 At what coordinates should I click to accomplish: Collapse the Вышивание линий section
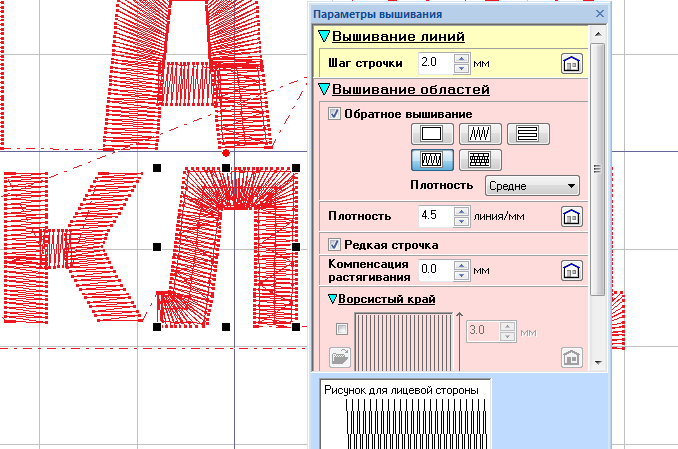324,37
